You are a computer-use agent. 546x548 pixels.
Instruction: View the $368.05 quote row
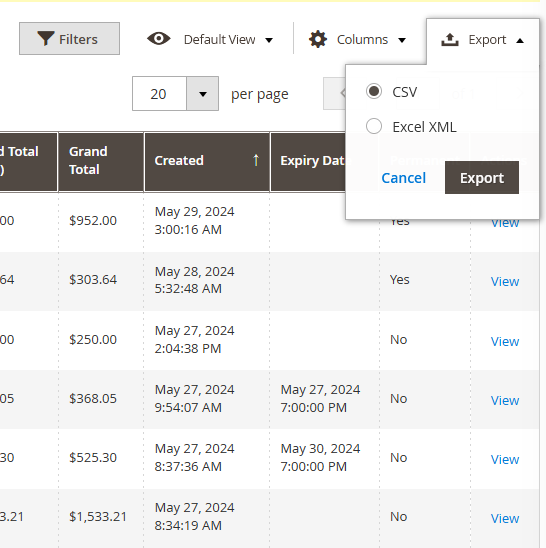click(x=505, y=400)
